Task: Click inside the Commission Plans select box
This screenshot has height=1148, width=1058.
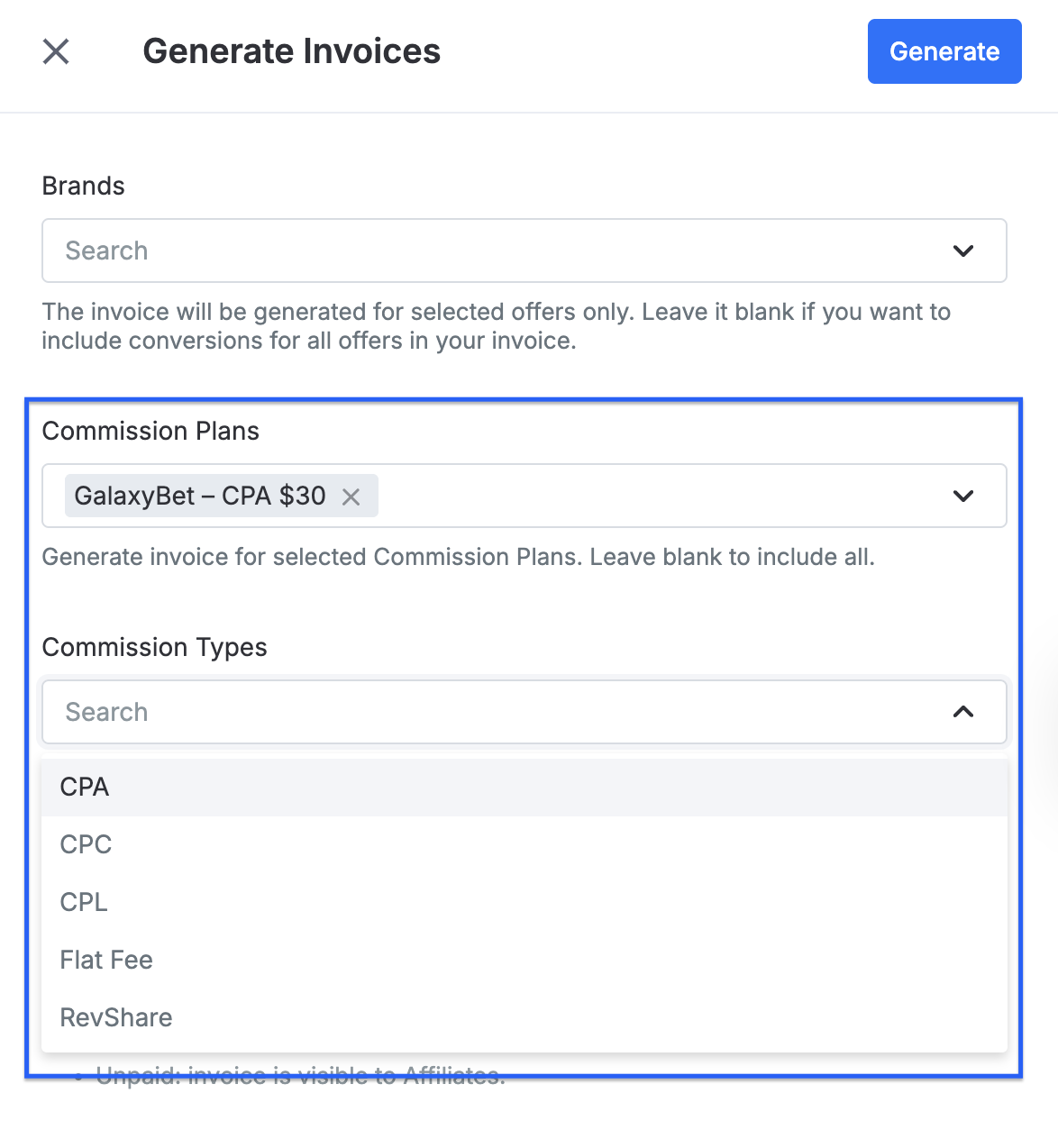Action: pyautogui.click(x=524, y=496)
